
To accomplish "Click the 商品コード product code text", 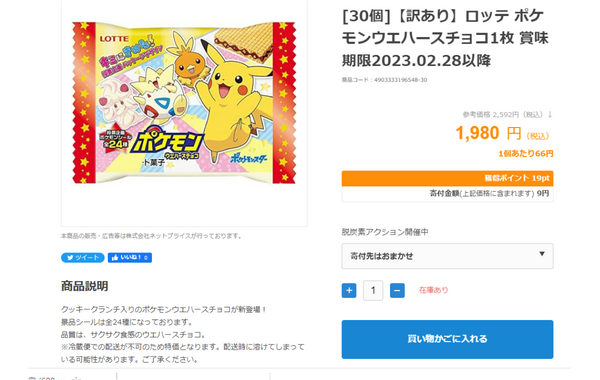I will click(x=384, y=80).
